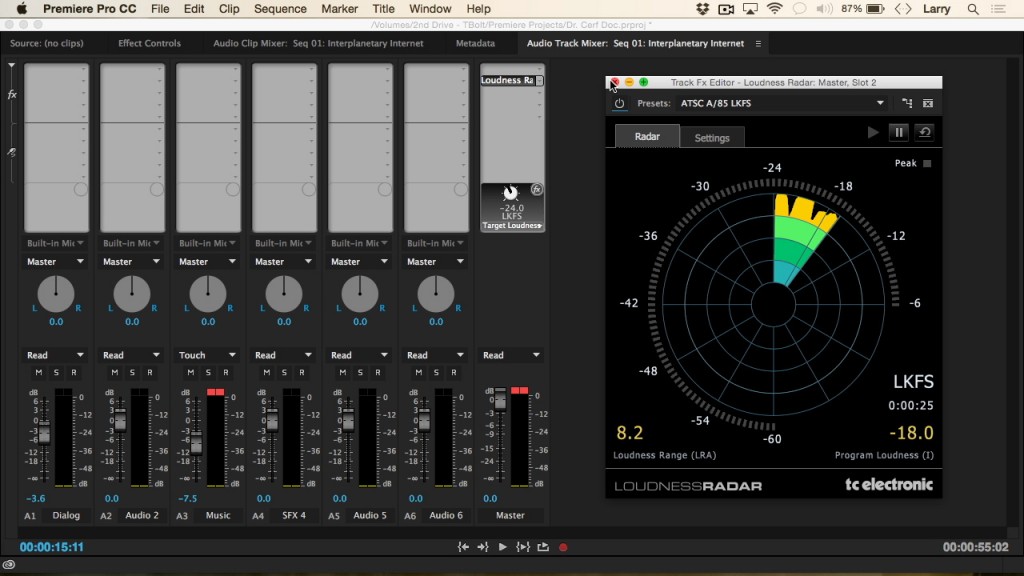
Task: Mute the Music track A3
Action: (x=191, y=372)
